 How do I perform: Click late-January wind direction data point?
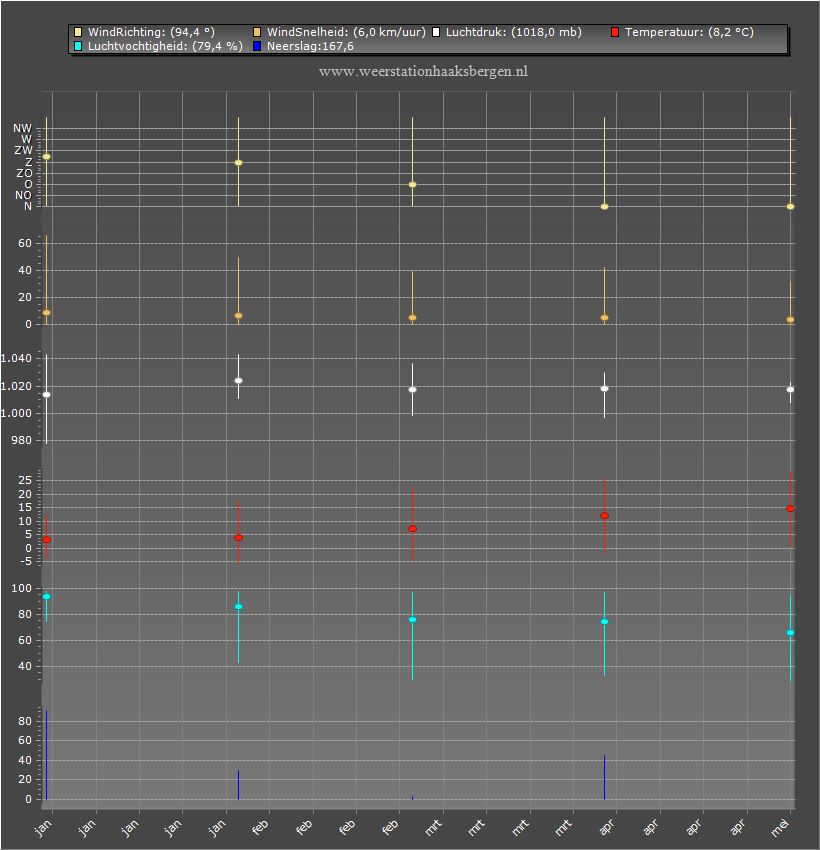click(238, 163)
